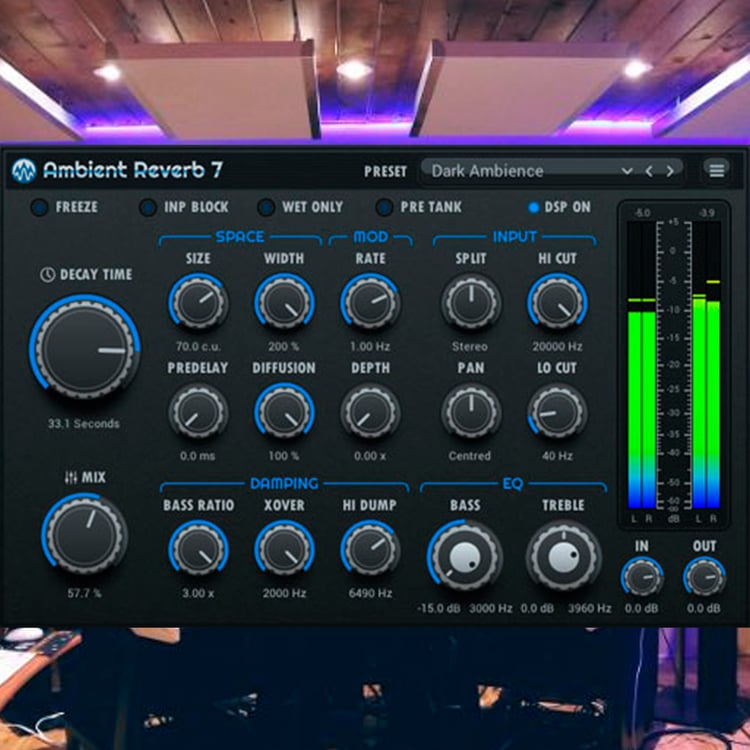The width and height of the screenshot is (750, 750).
Task: Click the 0.00 x depth value
Action: pos(370,456)
